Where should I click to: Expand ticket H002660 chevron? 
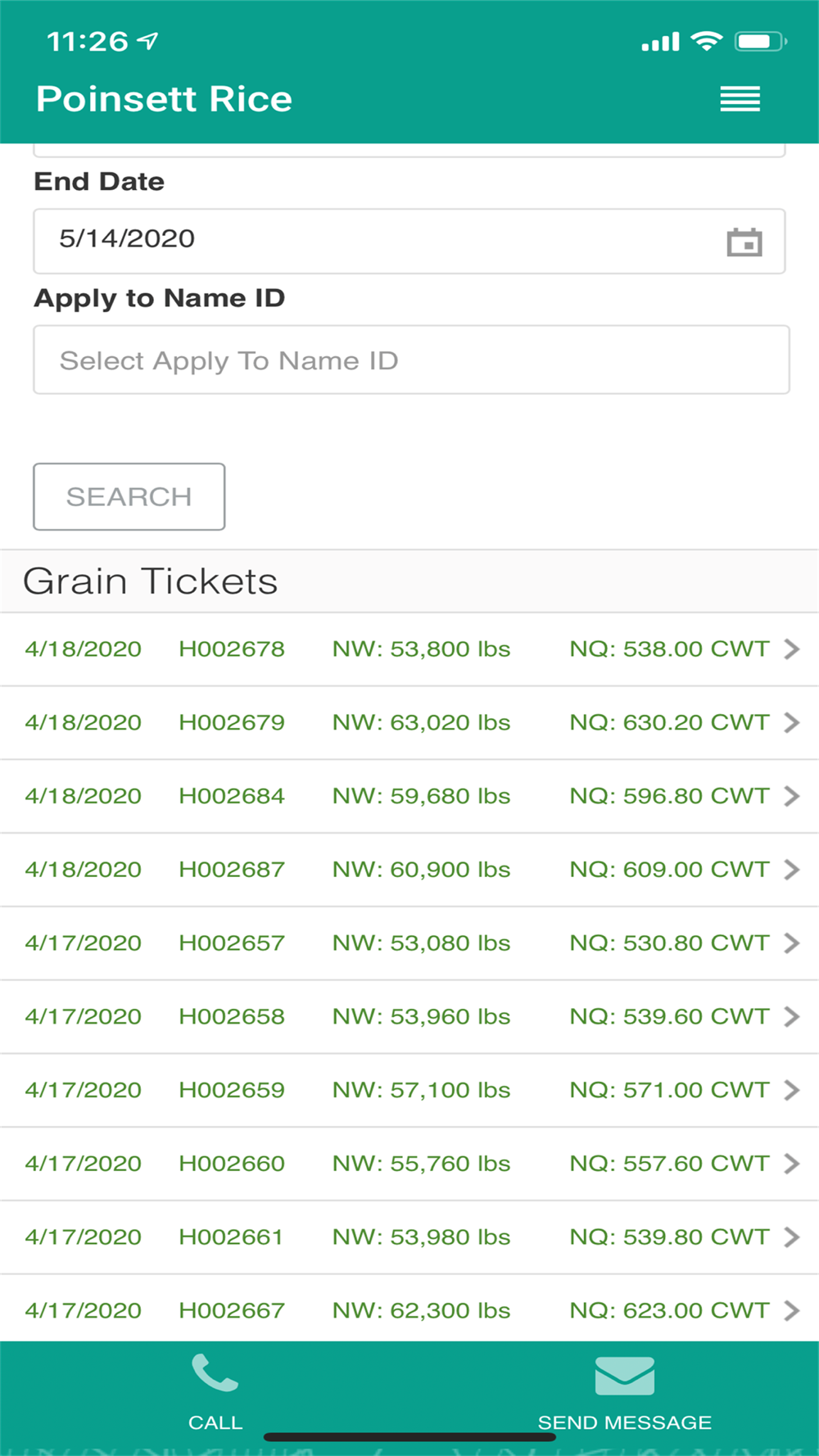point(791,1164)
